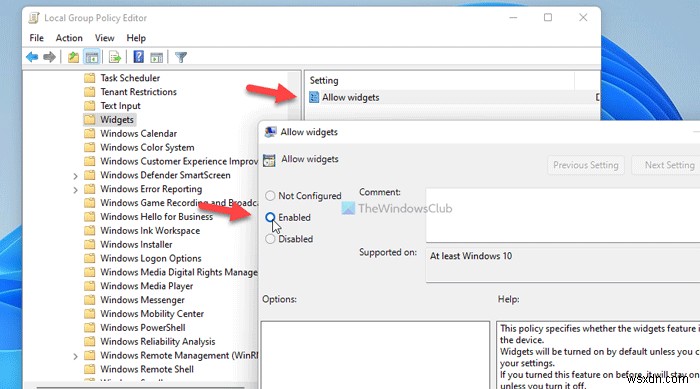Image resolution: width=700 pixels, height=389 pixels.
Task: Select the Windows Reliability Analysis tree item
Action: click(x=158, y=341)
